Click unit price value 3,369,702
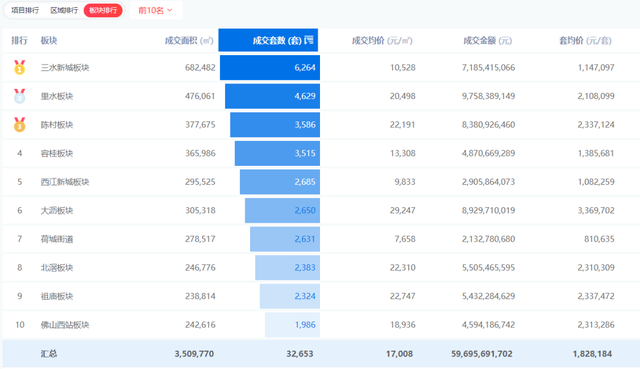 (596, 210)
